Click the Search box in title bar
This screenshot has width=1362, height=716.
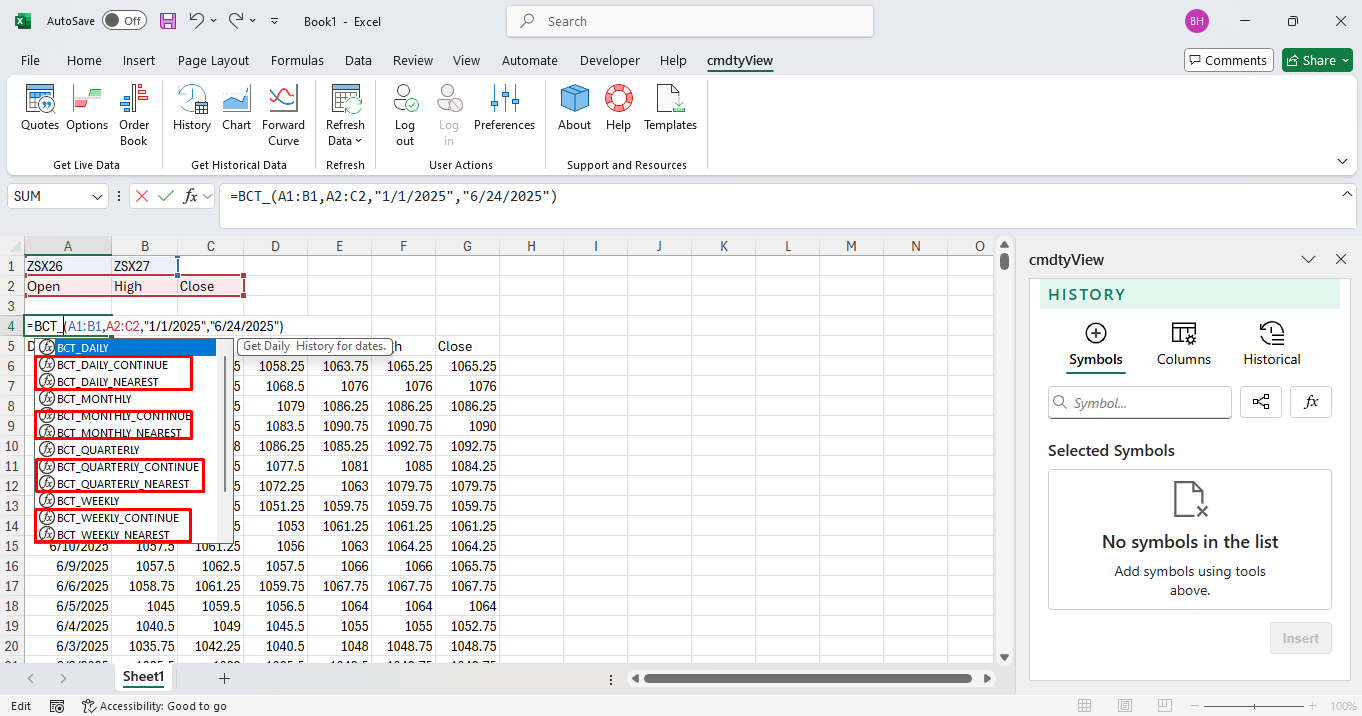690,21
